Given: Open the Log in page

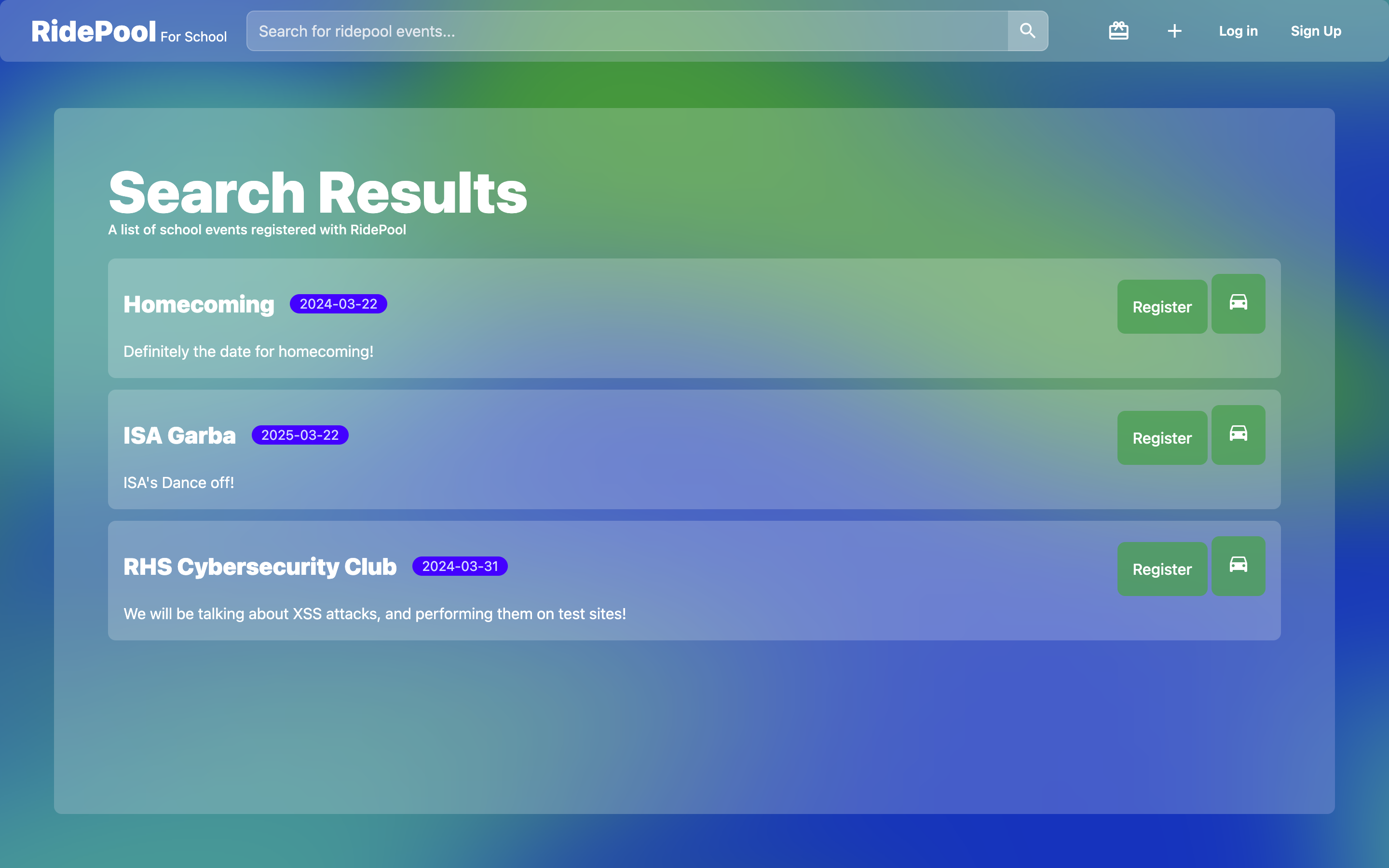Looking at the screenshot, I should point(1238,31).
